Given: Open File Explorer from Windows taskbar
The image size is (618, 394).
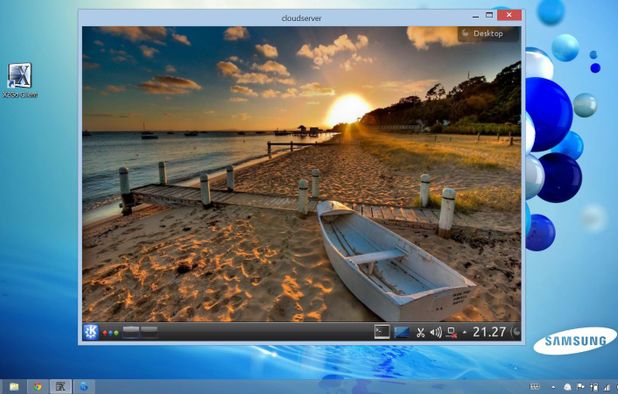Looking at the screenshot, I should pos(14,387).
